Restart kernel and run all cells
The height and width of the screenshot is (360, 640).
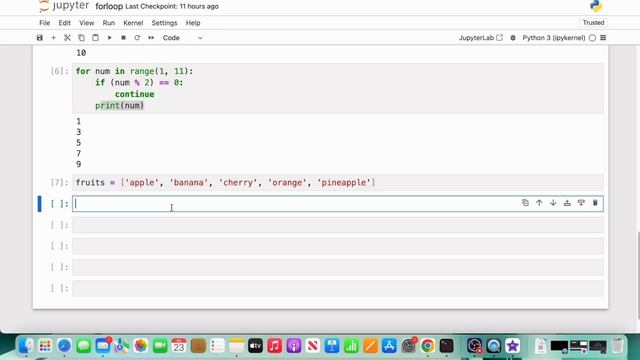point(151,38)
